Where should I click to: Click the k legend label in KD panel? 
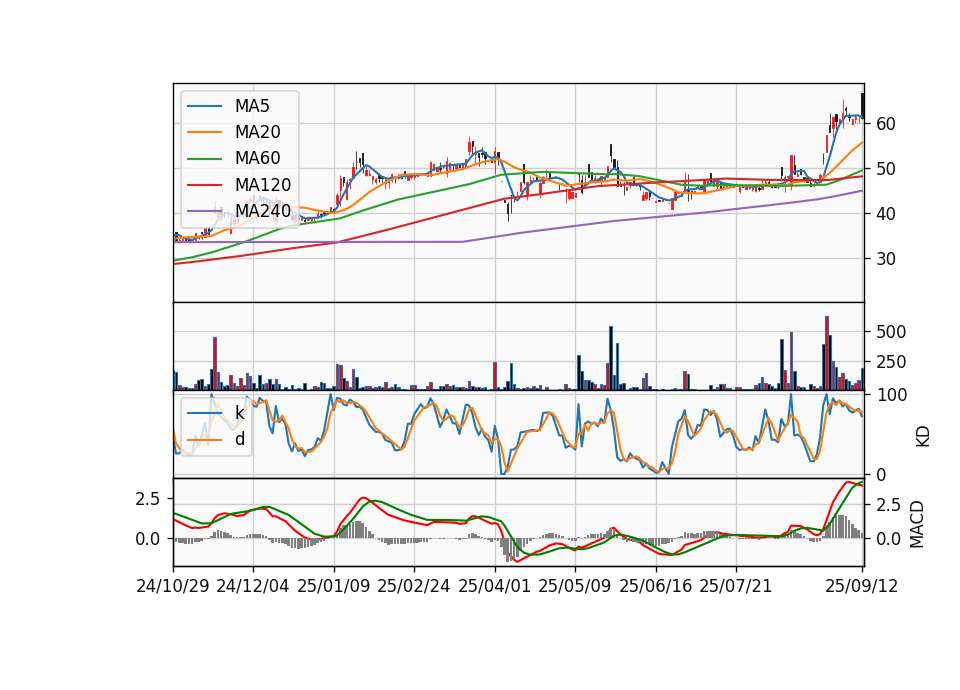[x=239, y=413]
